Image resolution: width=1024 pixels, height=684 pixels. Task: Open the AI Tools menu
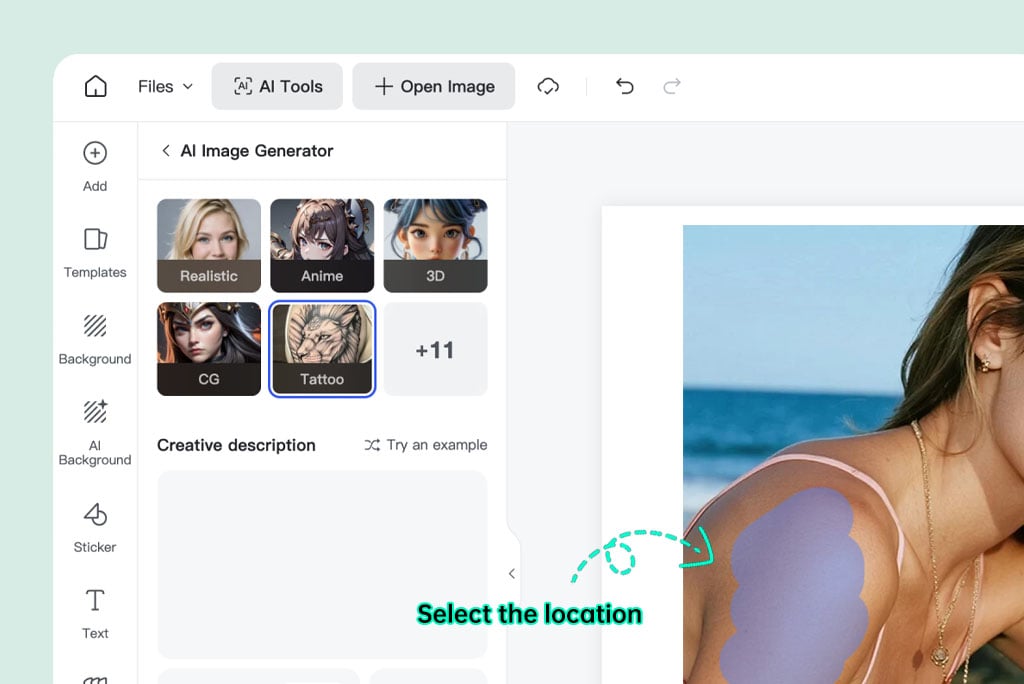coord(277,86)
